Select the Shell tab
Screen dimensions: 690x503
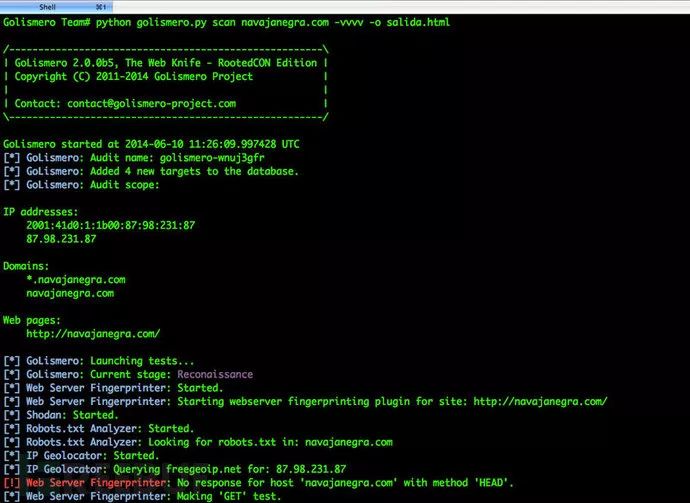56,7
